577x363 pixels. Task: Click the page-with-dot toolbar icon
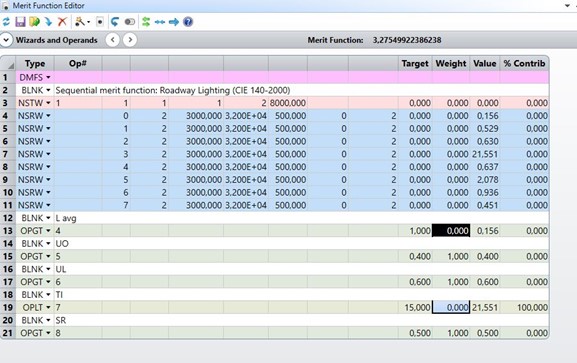pos(100,22)
